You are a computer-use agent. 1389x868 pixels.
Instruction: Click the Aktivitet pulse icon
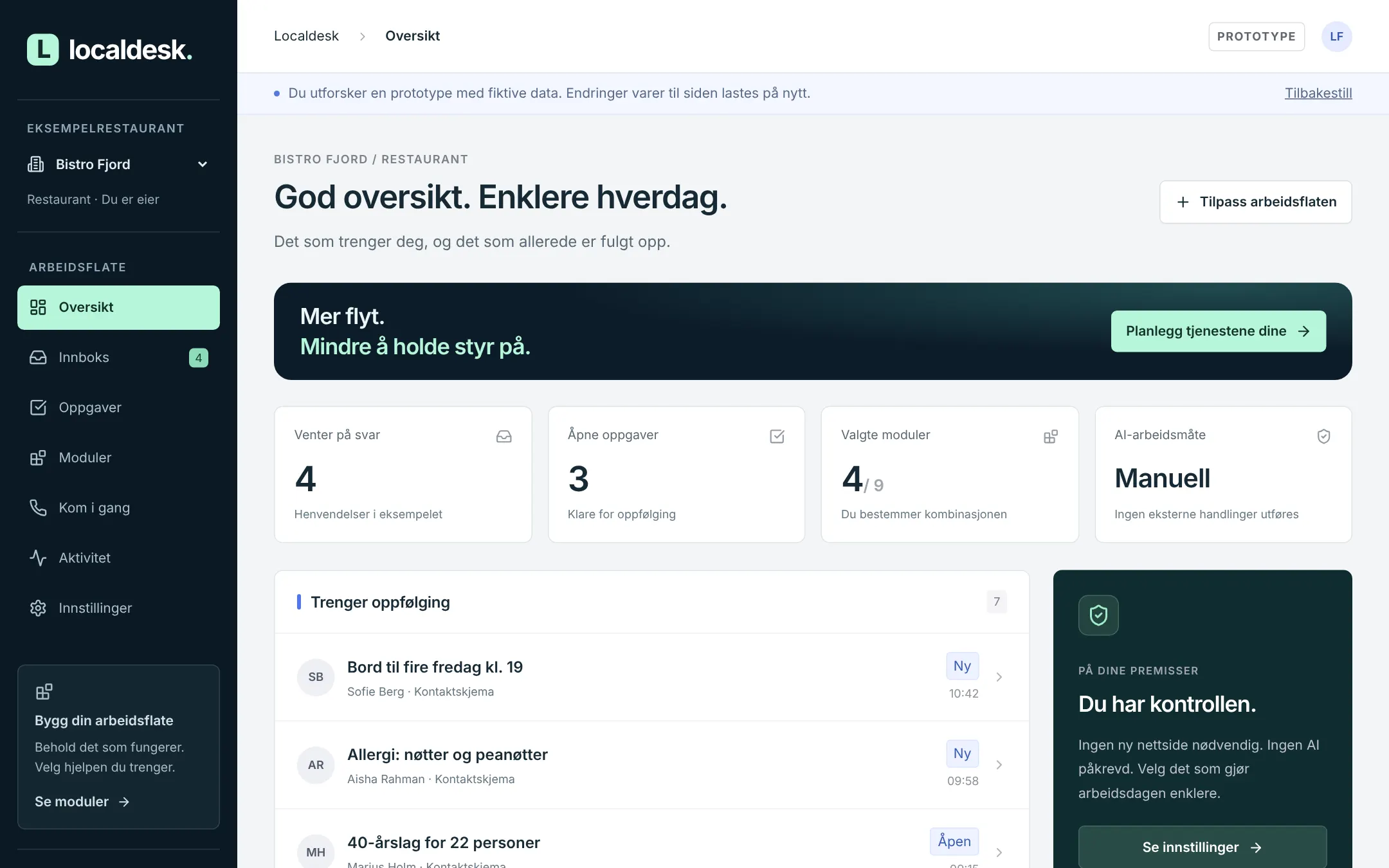38,558
